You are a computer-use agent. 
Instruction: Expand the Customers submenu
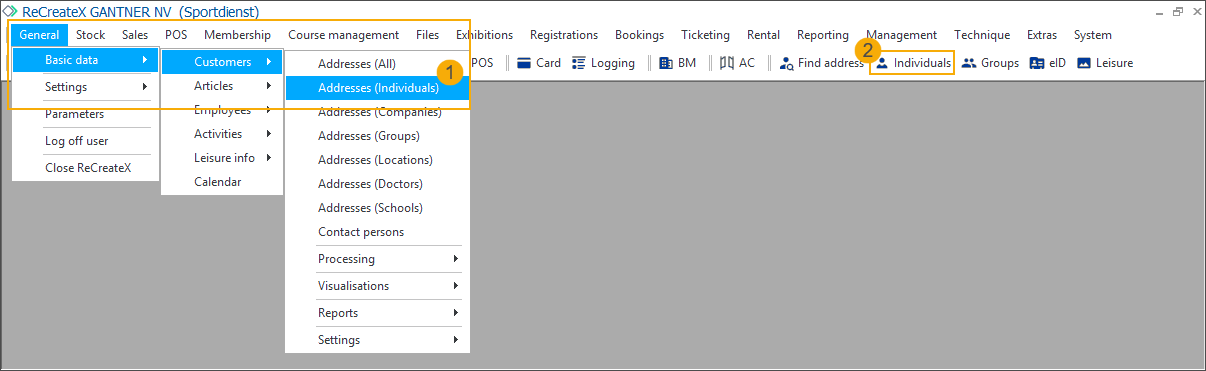pos(222,62)
